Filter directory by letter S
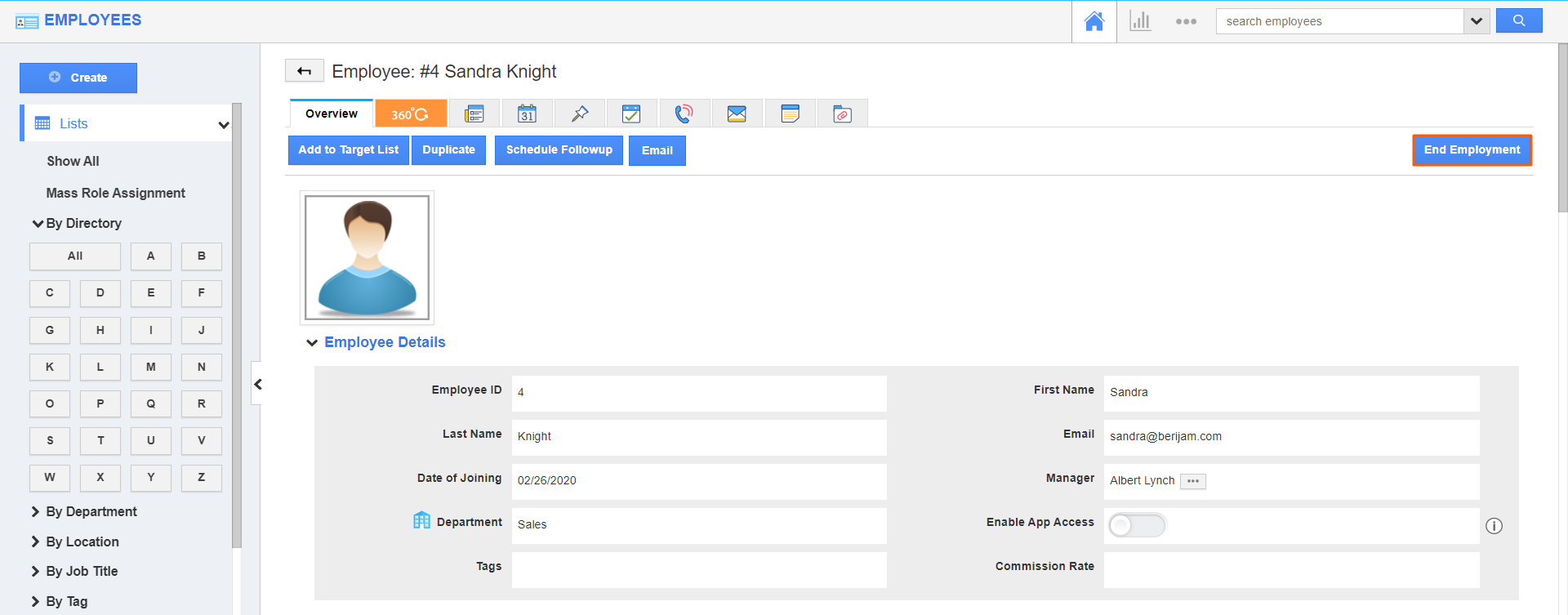 50,441
